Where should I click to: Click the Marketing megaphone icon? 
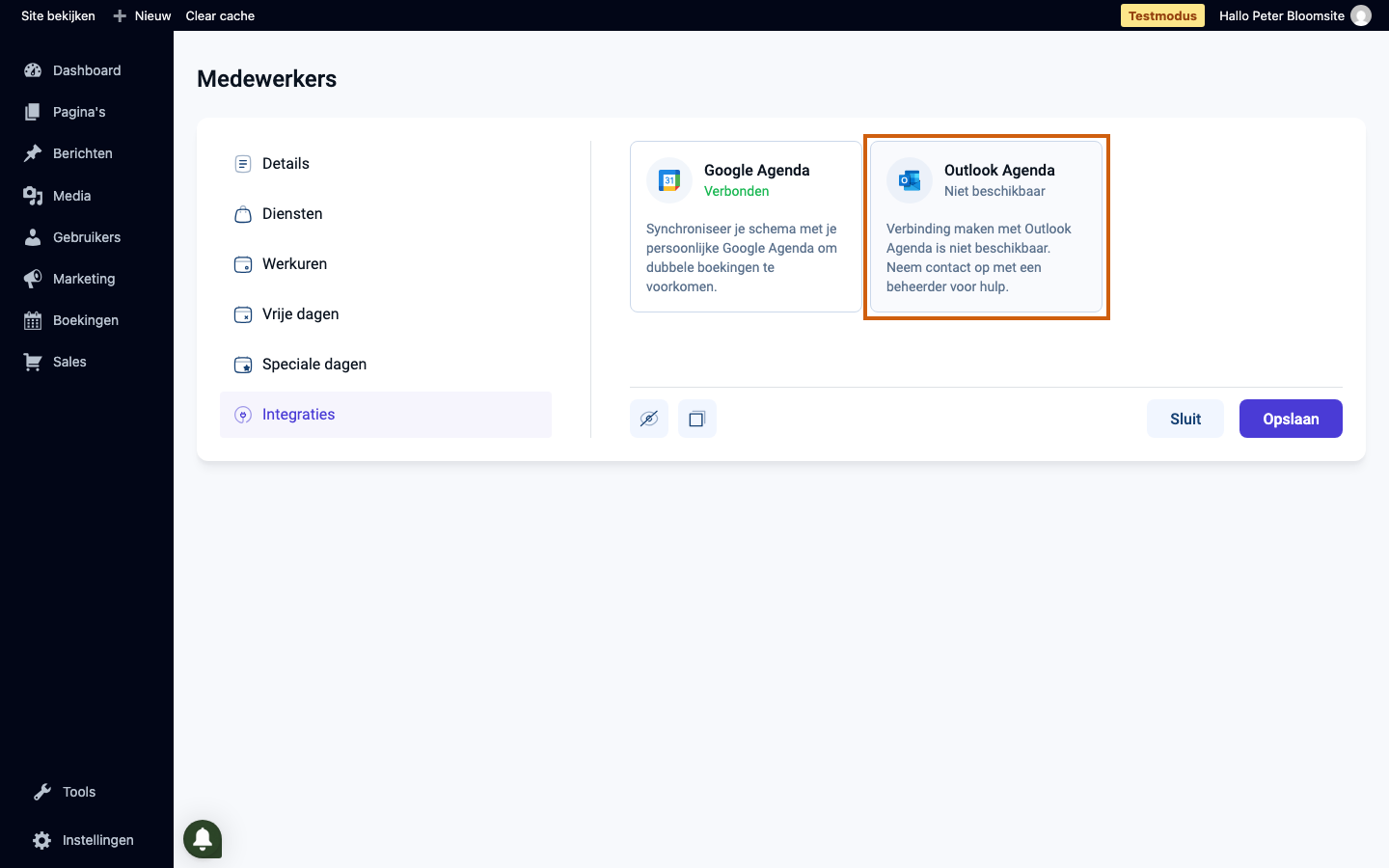point(33,279)
